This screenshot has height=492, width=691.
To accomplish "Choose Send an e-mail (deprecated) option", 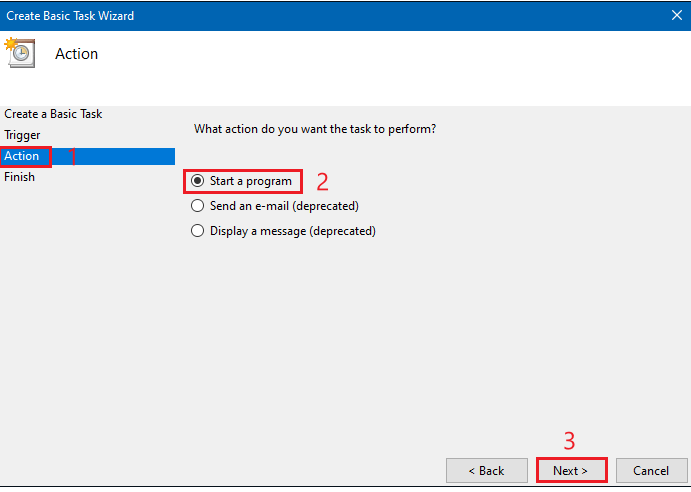I will 275,206.
